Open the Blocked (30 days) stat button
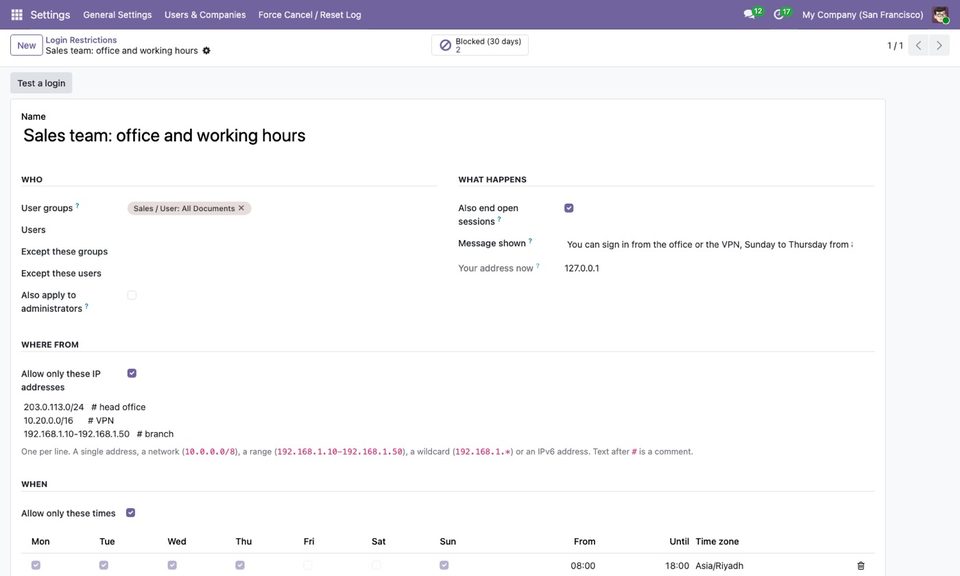This screenshot has width=960, height=576. point(480,45)
